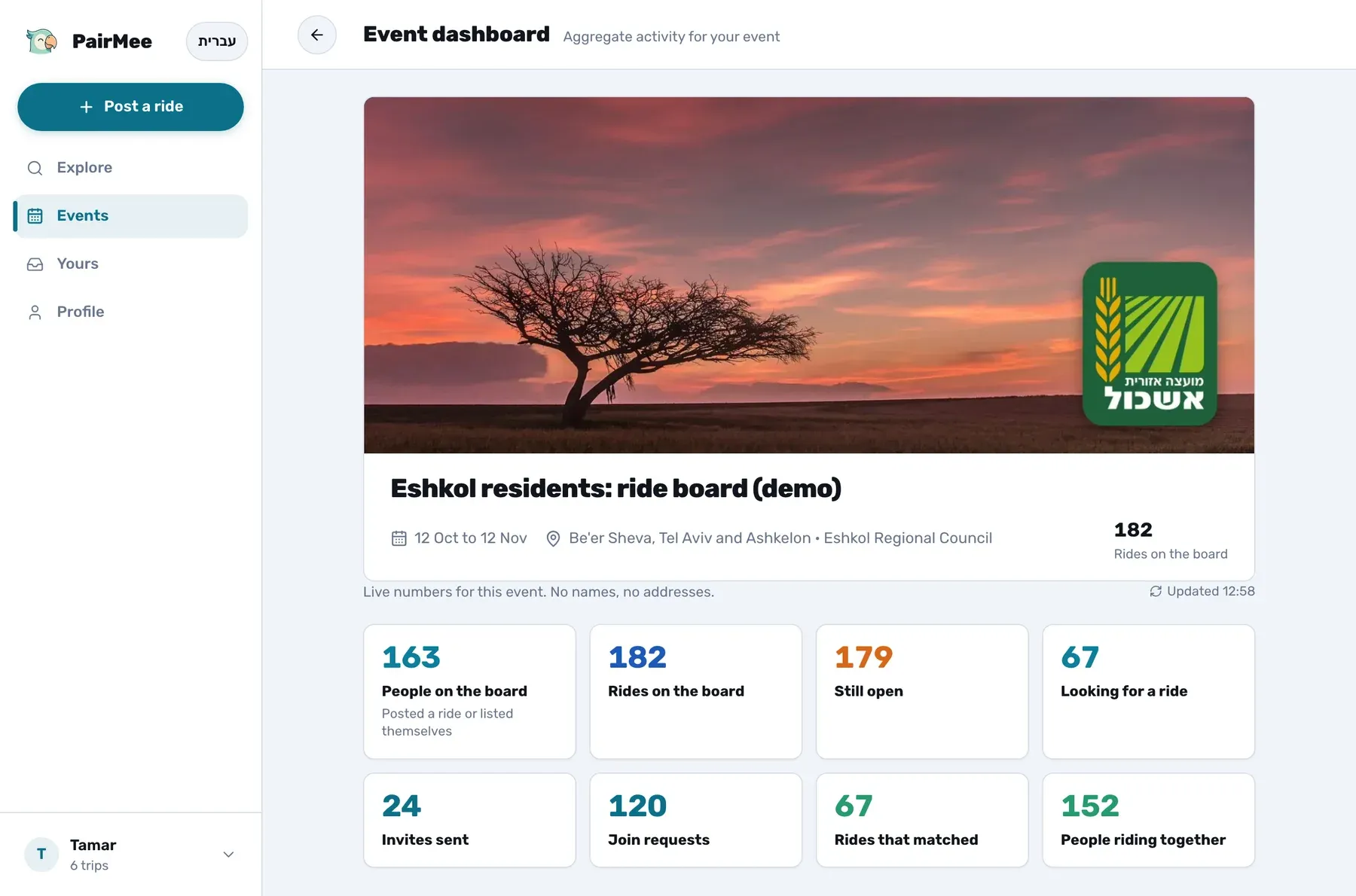
Task: Click the Live numbers for this event note
Action: [x=539, y=592]
